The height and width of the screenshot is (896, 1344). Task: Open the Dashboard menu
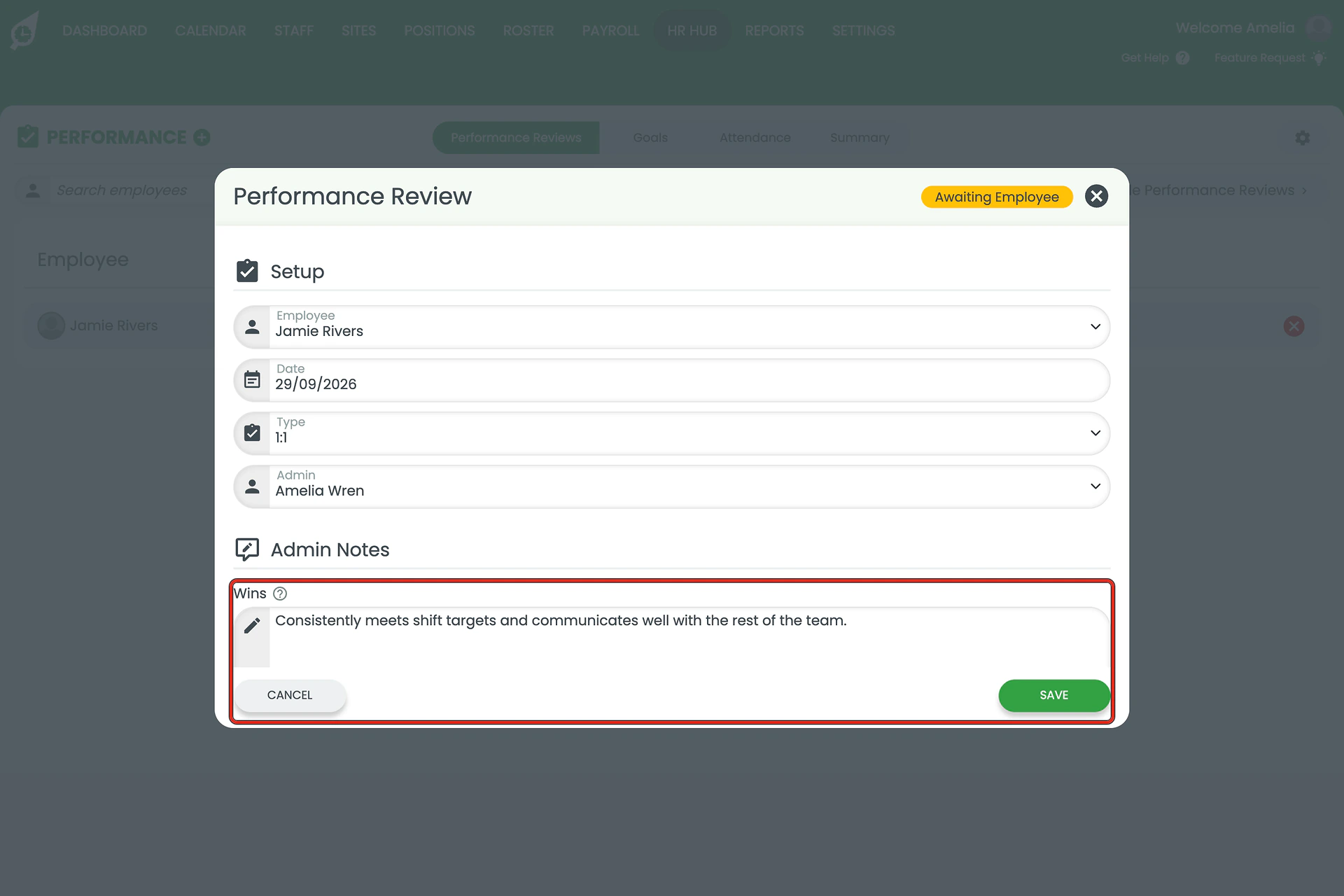(105, 31)
